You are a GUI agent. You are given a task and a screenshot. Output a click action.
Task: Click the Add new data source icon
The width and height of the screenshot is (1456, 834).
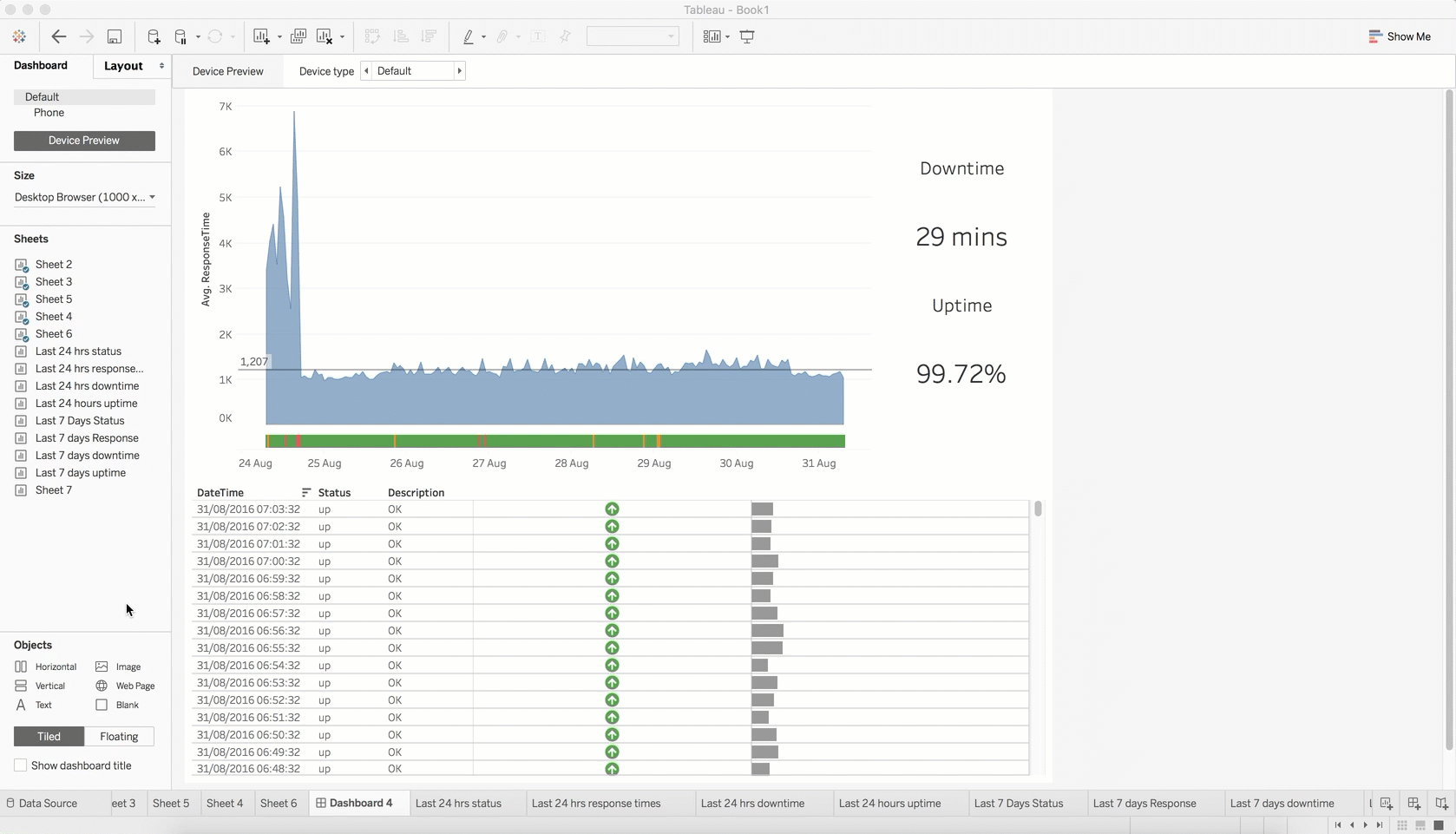(154, 36)
